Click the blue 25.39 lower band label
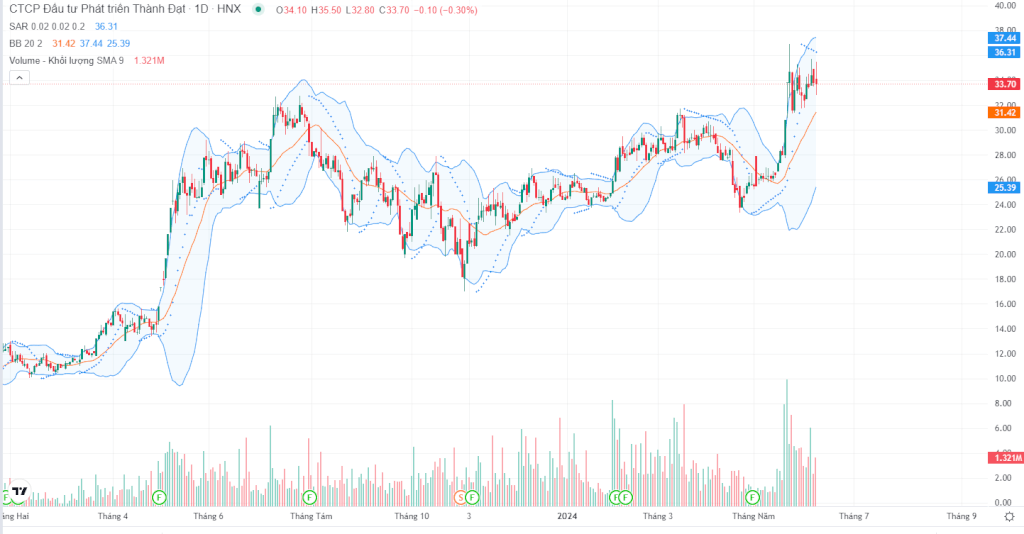The image size is (1024, 534). [x=1004, y=187]
